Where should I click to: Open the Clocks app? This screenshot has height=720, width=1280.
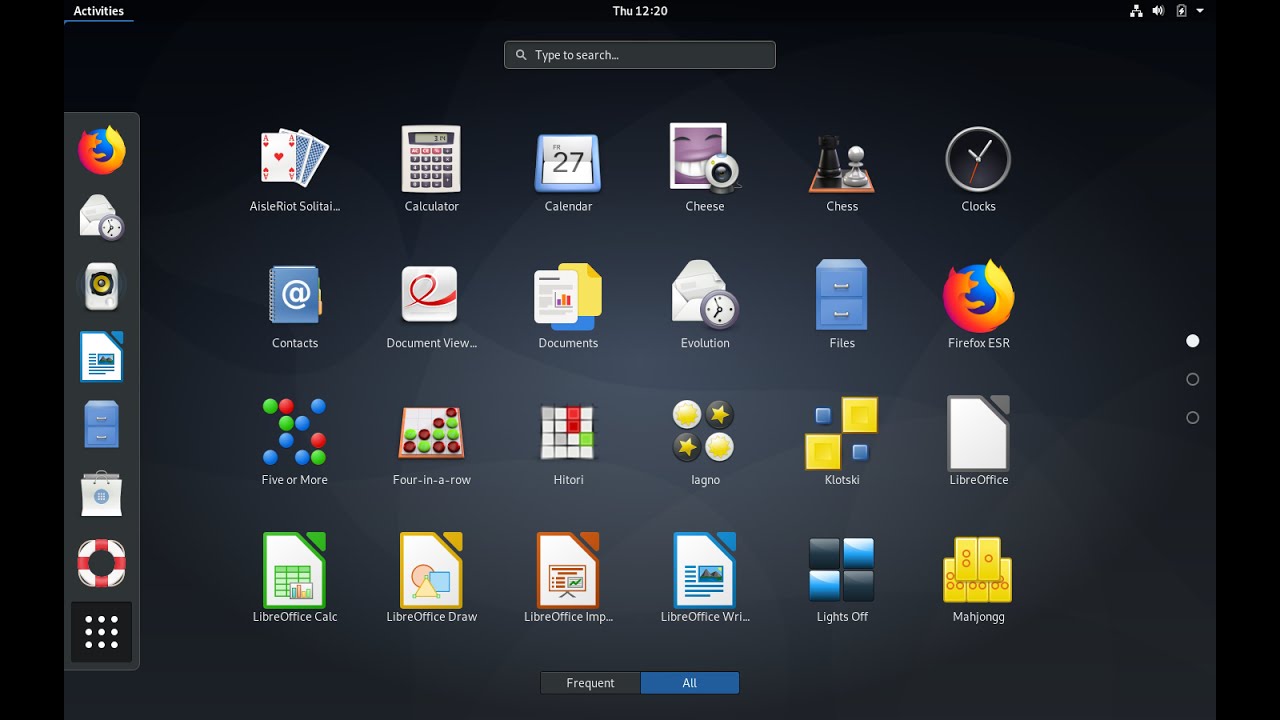point(978,159)
